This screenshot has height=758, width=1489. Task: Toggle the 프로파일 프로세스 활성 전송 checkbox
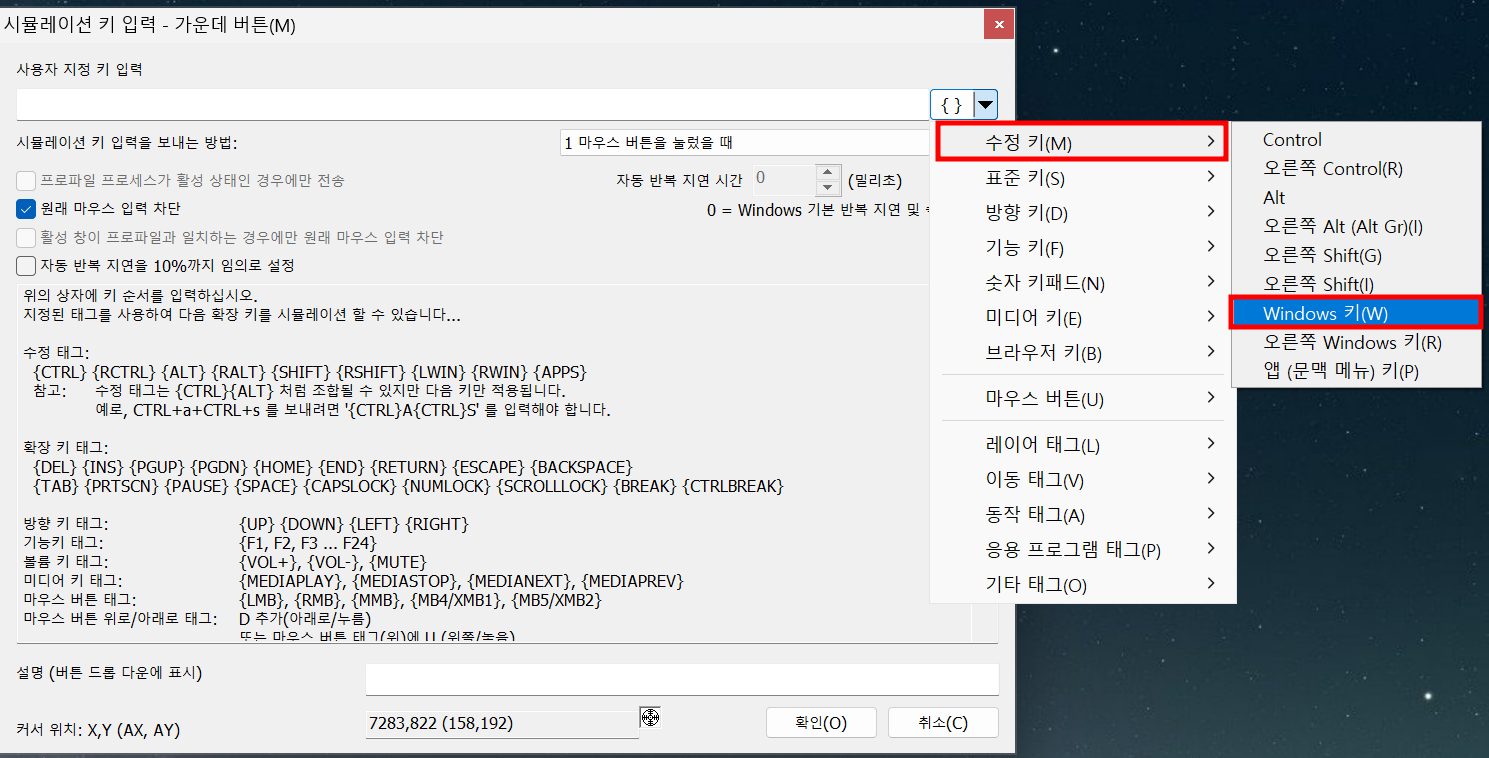pos(25,182)
